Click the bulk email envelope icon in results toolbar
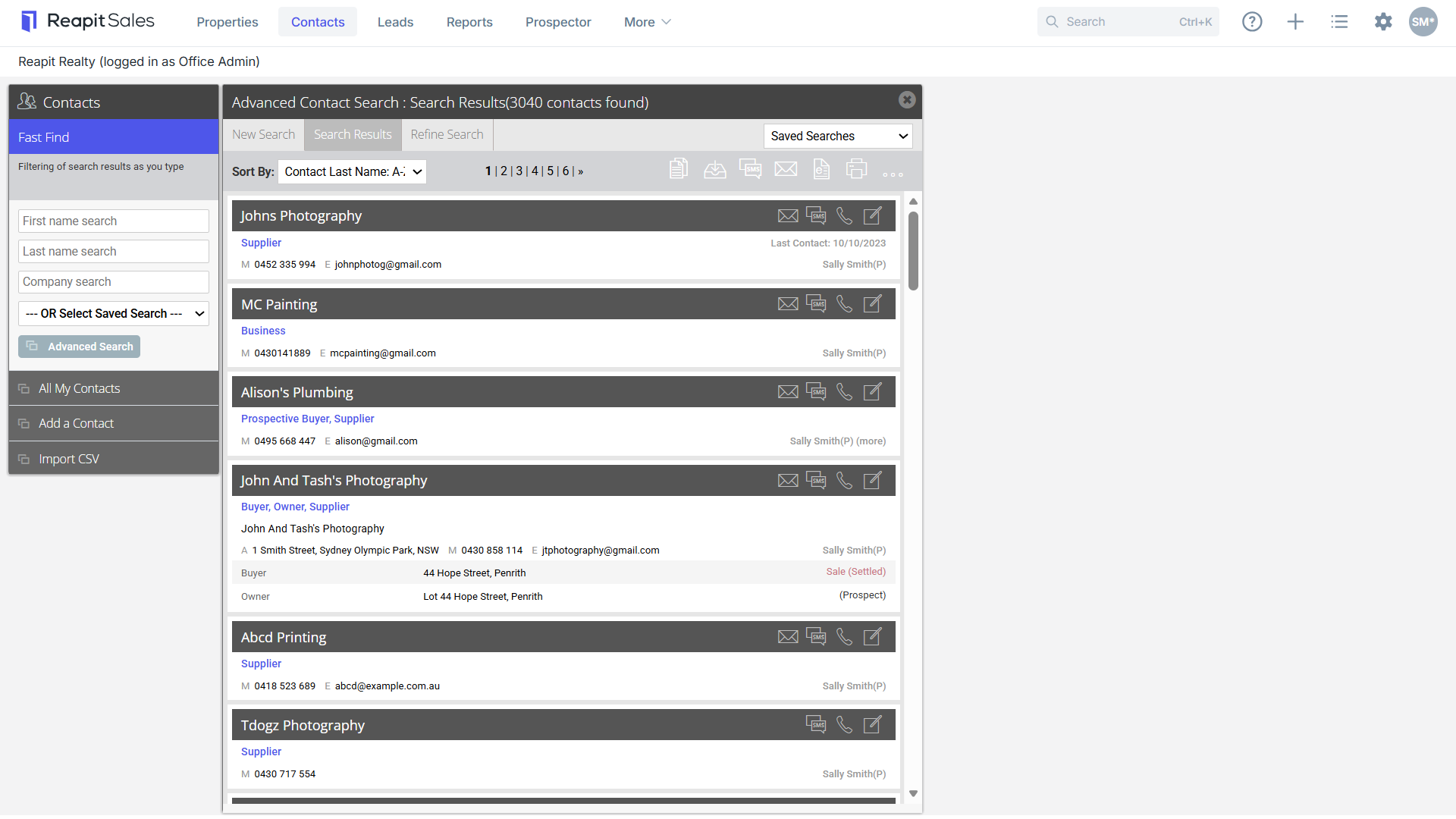The width and height of the screenshot is (1456, 819). pyautogui.click(x=786, y=169)
